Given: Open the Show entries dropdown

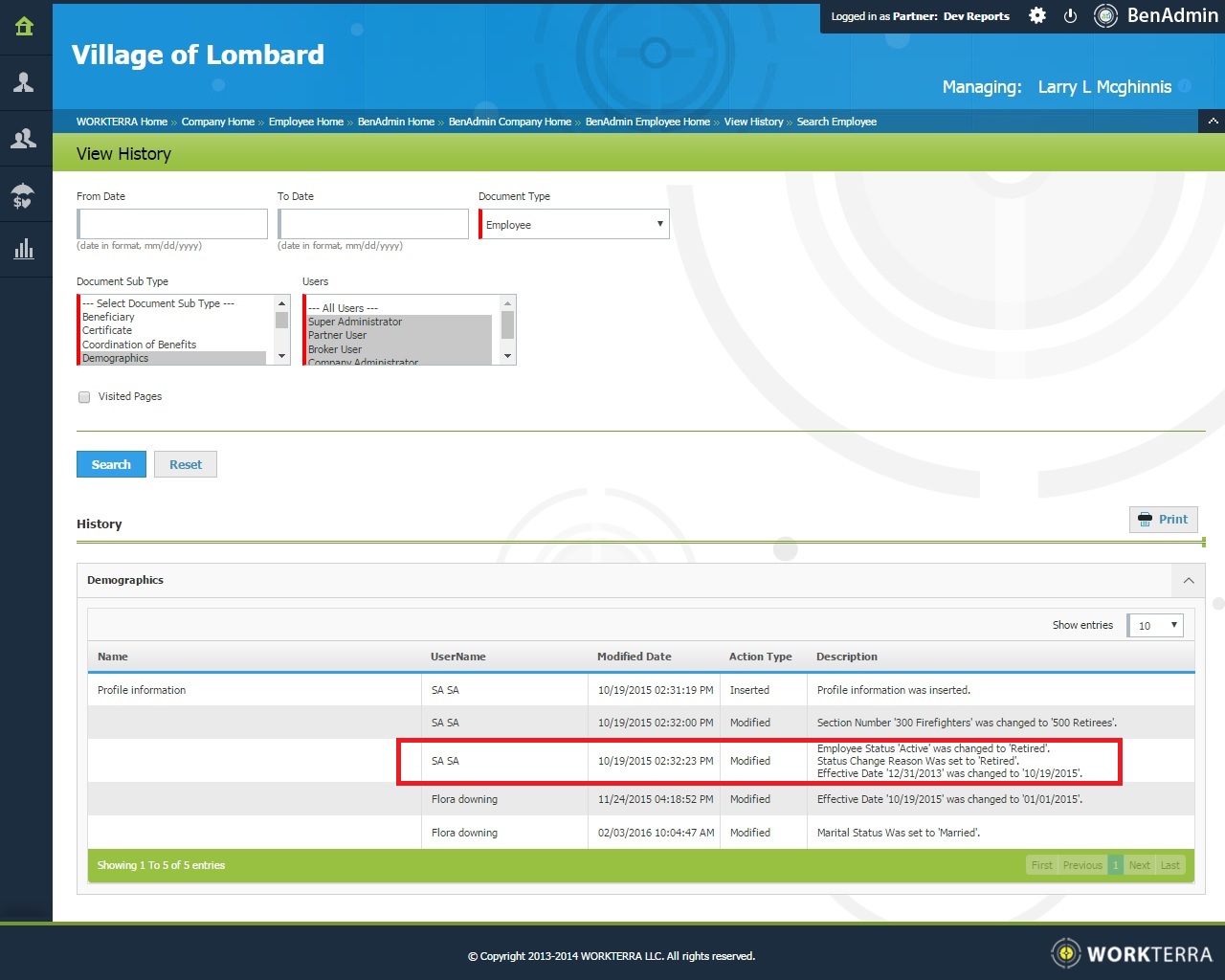Looking at the screenshot, I should (x=1156, y=626).
